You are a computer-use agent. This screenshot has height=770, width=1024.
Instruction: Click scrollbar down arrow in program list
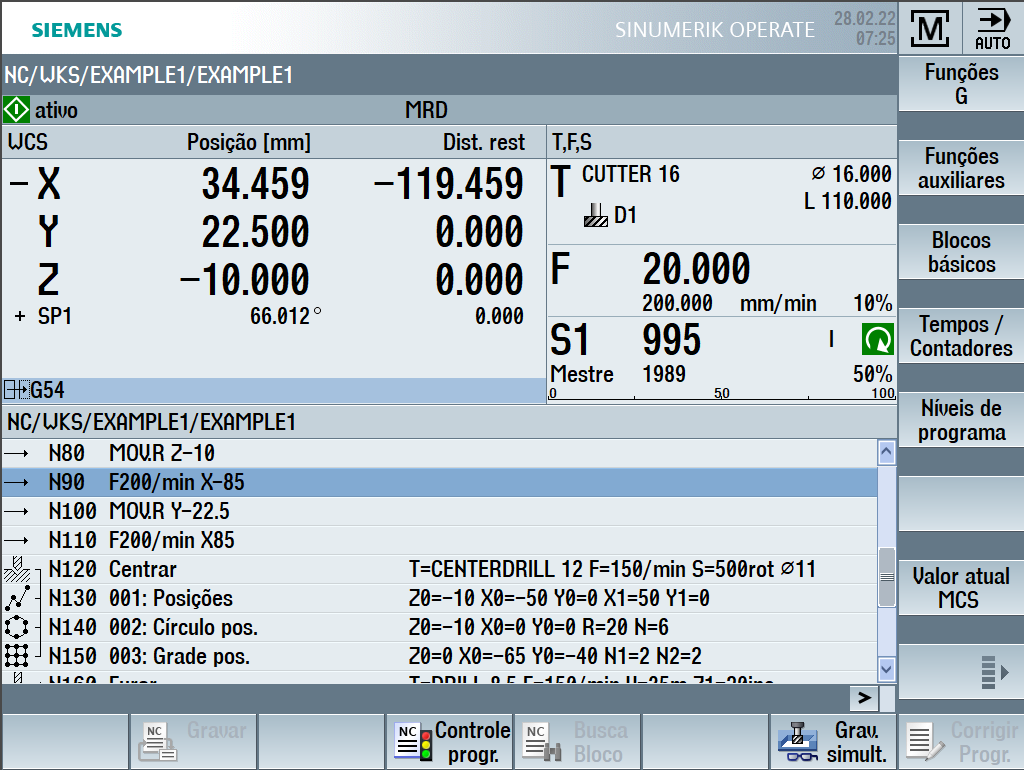[x=886, y=668]
